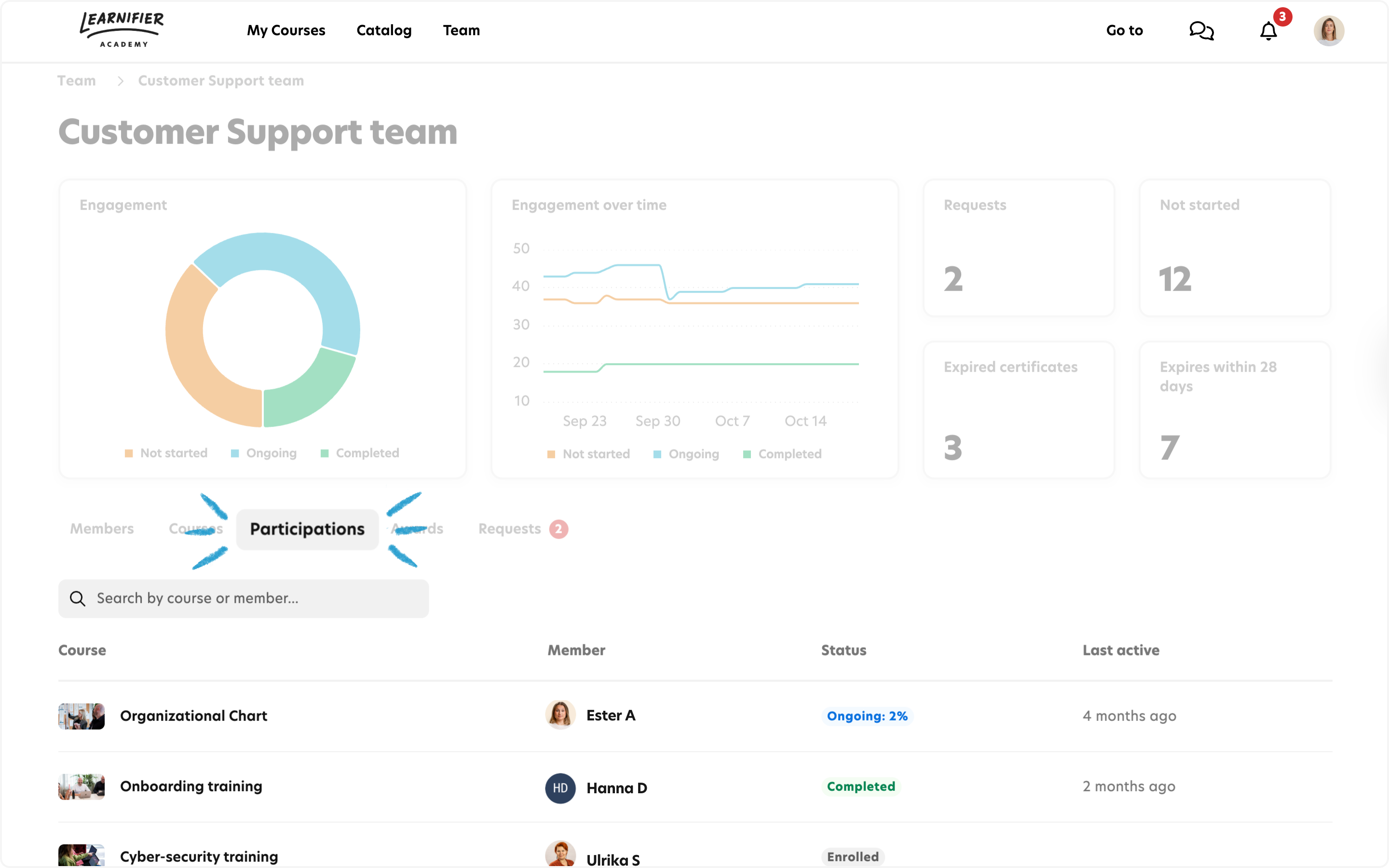Viewport: 1389px width, 868px height.
Task: Open the Team navigation menu
Action: (461, 30)
